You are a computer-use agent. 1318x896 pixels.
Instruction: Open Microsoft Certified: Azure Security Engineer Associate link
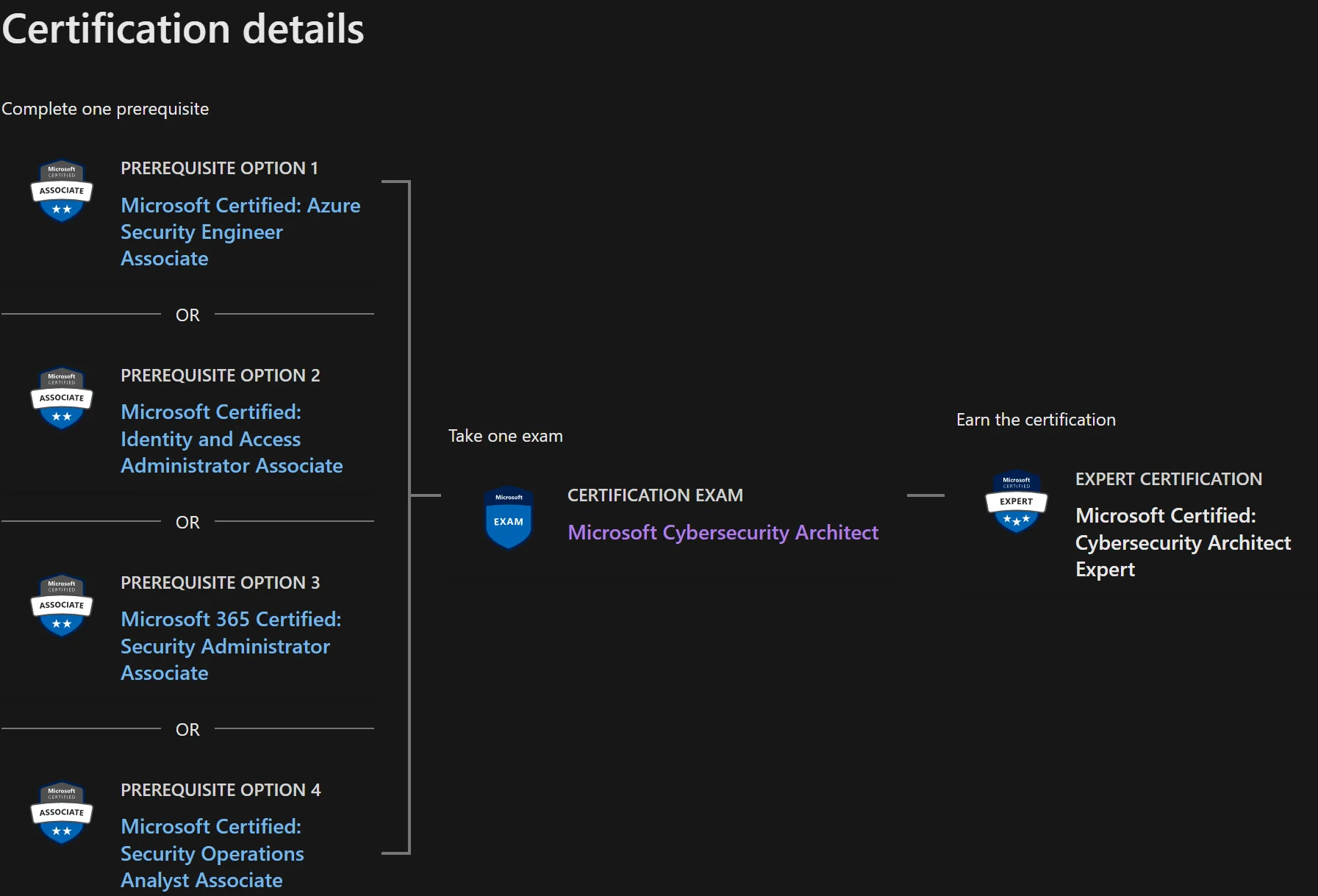pyautogui.click(x=240, y=232)
